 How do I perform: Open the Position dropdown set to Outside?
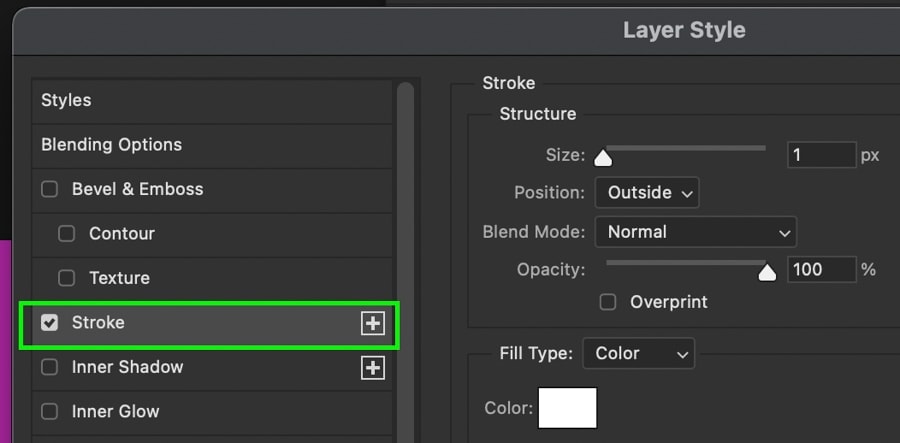pyautogui.click(x=647, y=193)
